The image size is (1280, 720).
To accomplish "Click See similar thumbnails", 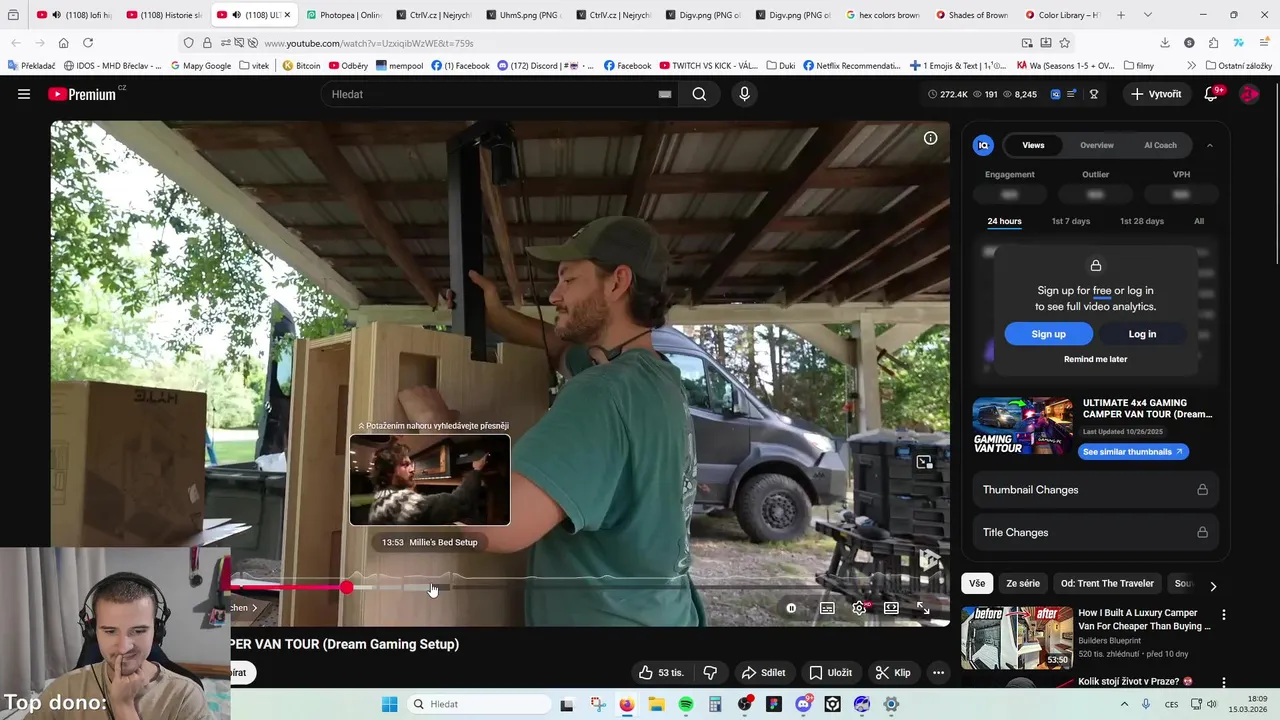I will pos(1132,452).
